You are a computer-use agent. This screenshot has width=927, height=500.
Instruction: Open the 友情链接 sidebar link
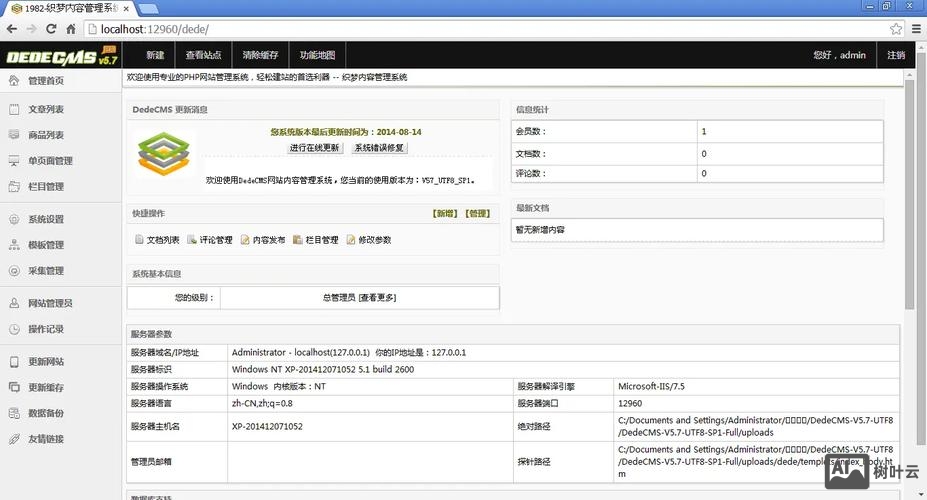click(x=46, y=439)
